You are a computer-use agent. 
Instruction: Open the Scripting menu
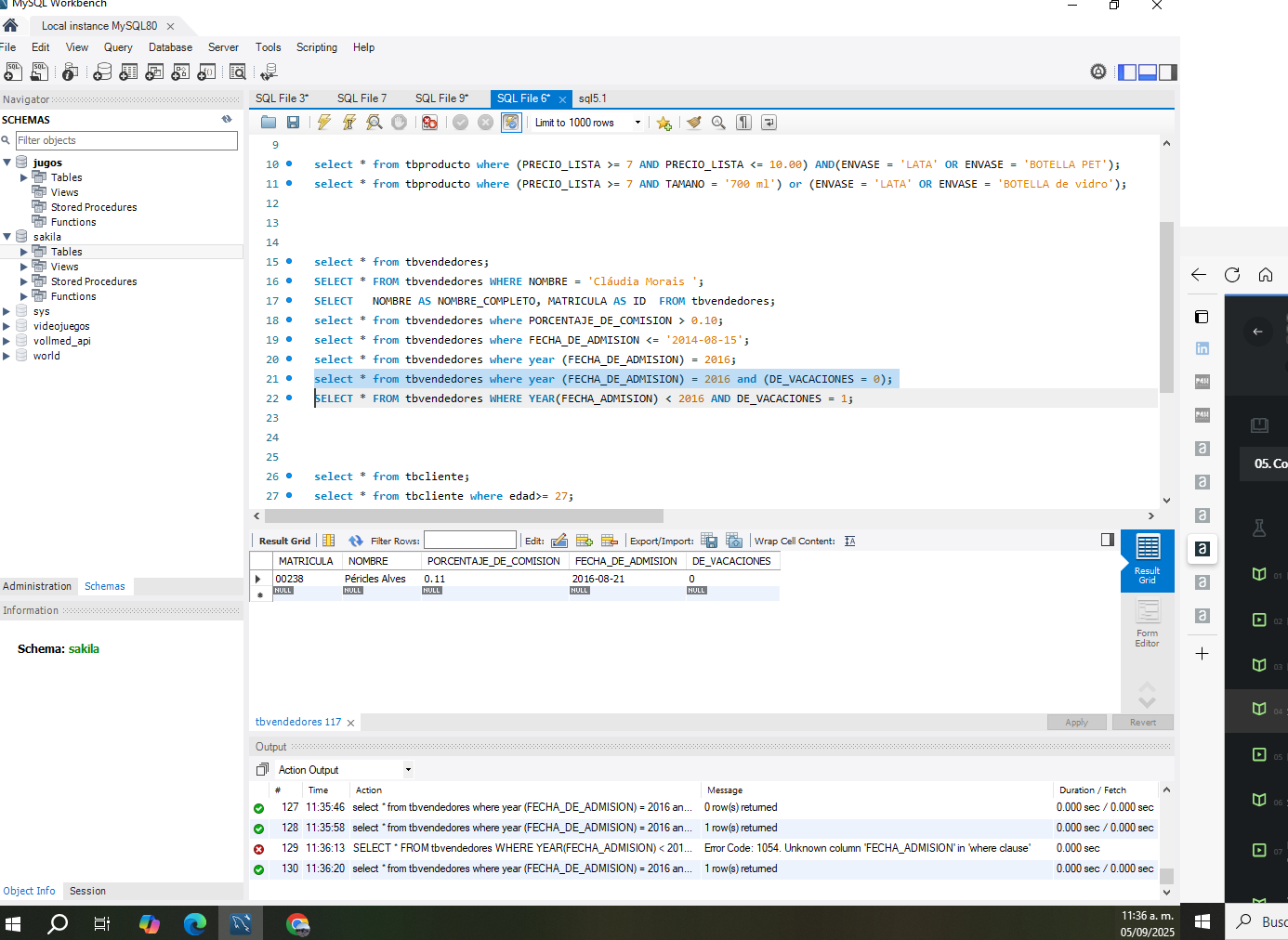[x=317, y=47]
